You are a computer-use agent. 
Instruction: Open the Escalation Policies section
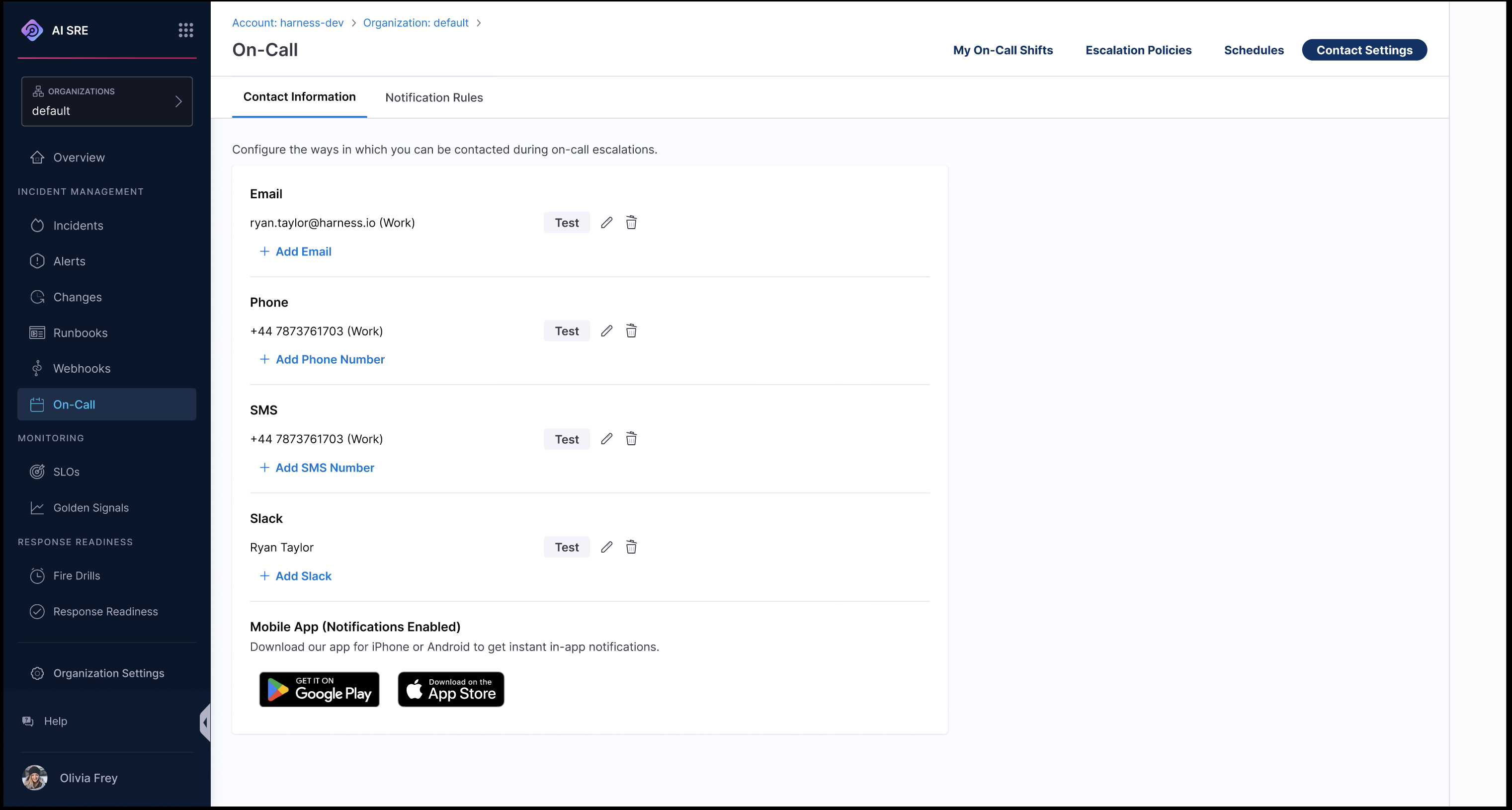coord(1138,50)
